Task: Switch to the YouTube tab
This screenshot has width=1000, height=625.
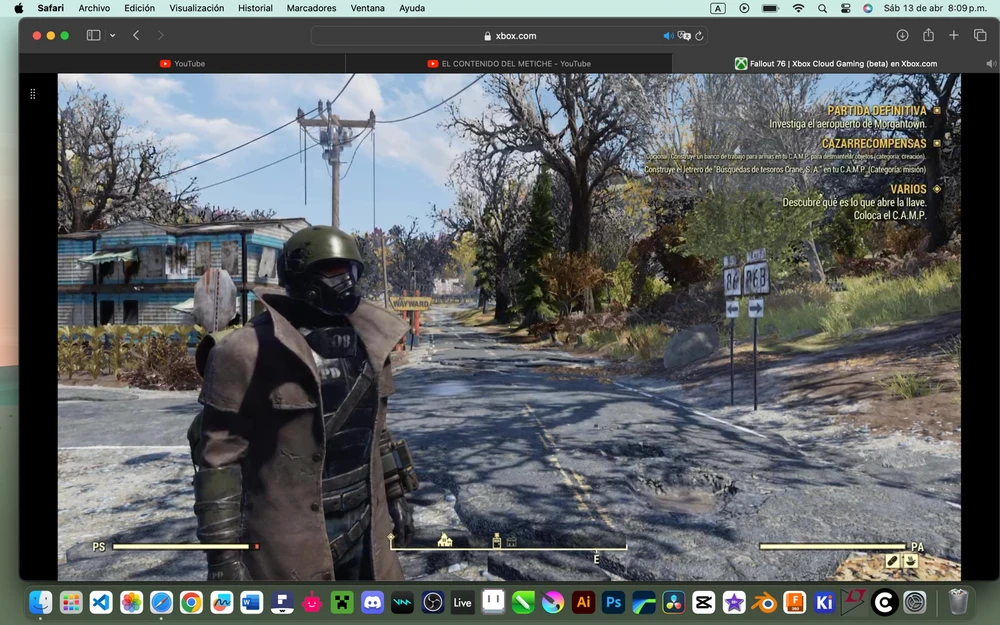Action: 182,63
